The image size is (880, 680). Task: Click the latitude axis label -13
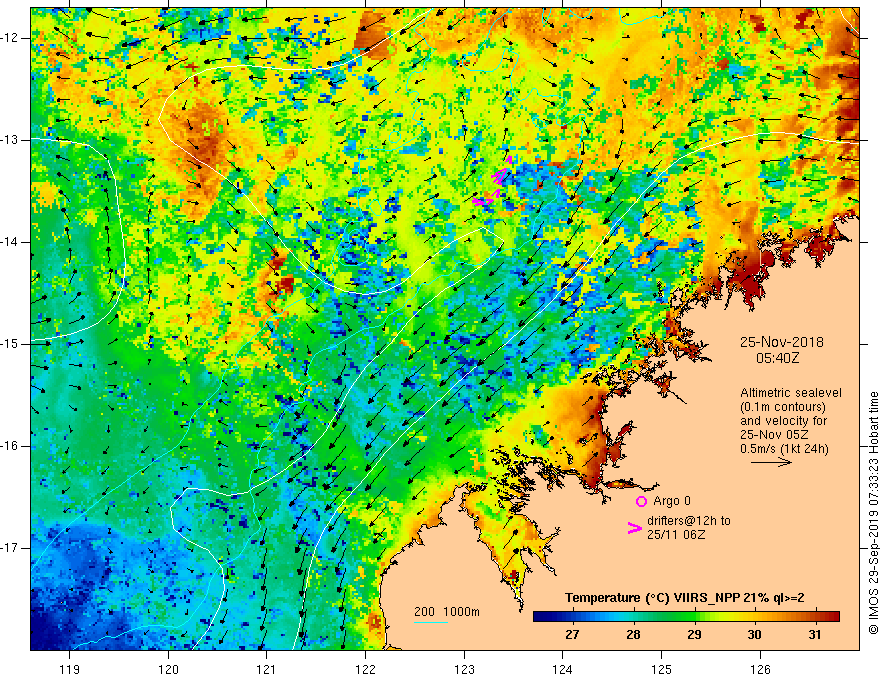pyautogui.click(x=10, y=140)
